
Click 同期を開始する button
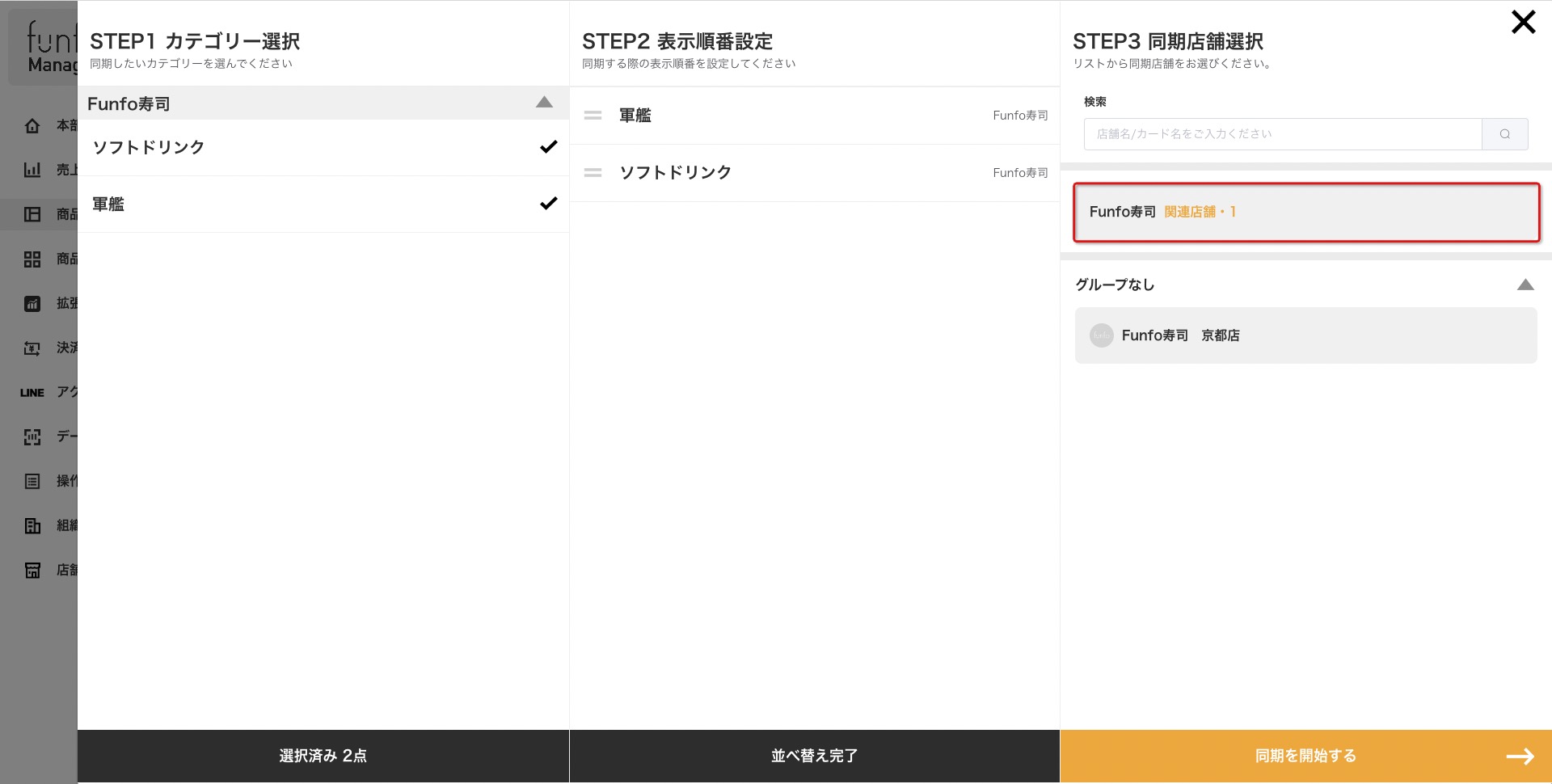coord(1306,757)
